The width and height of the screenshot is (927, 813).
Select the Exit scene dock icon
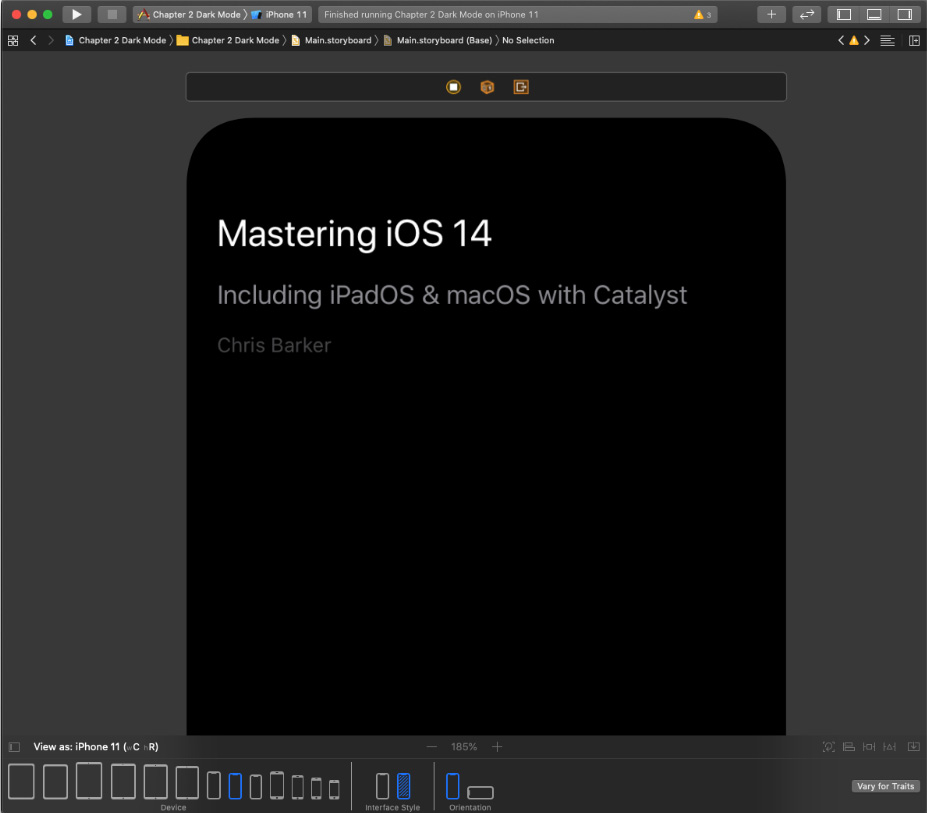pos(521,87)
